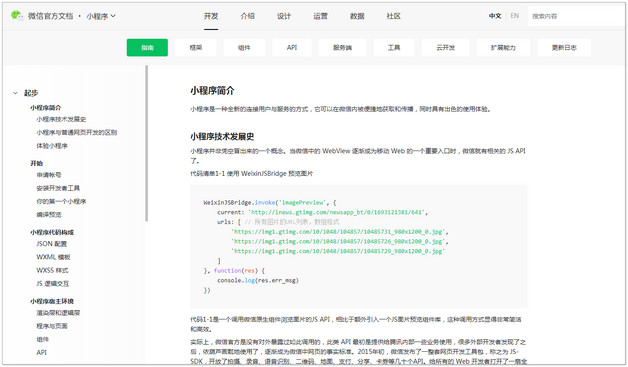
Task: Click the 小程序简介 page heading
Action: [x=212, y=91]
